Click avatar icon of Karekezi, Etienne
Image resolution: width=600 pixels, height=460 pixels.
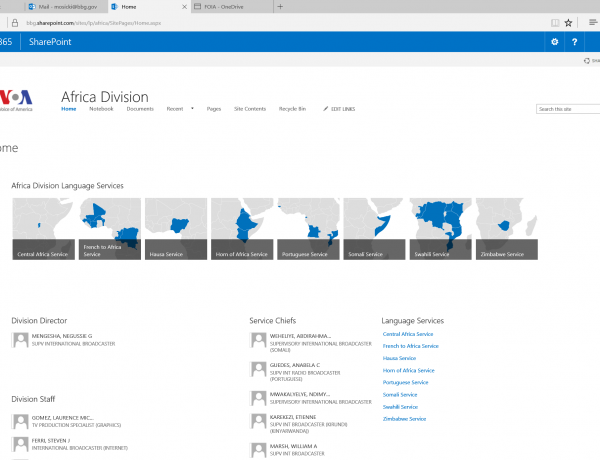point(258,421)
